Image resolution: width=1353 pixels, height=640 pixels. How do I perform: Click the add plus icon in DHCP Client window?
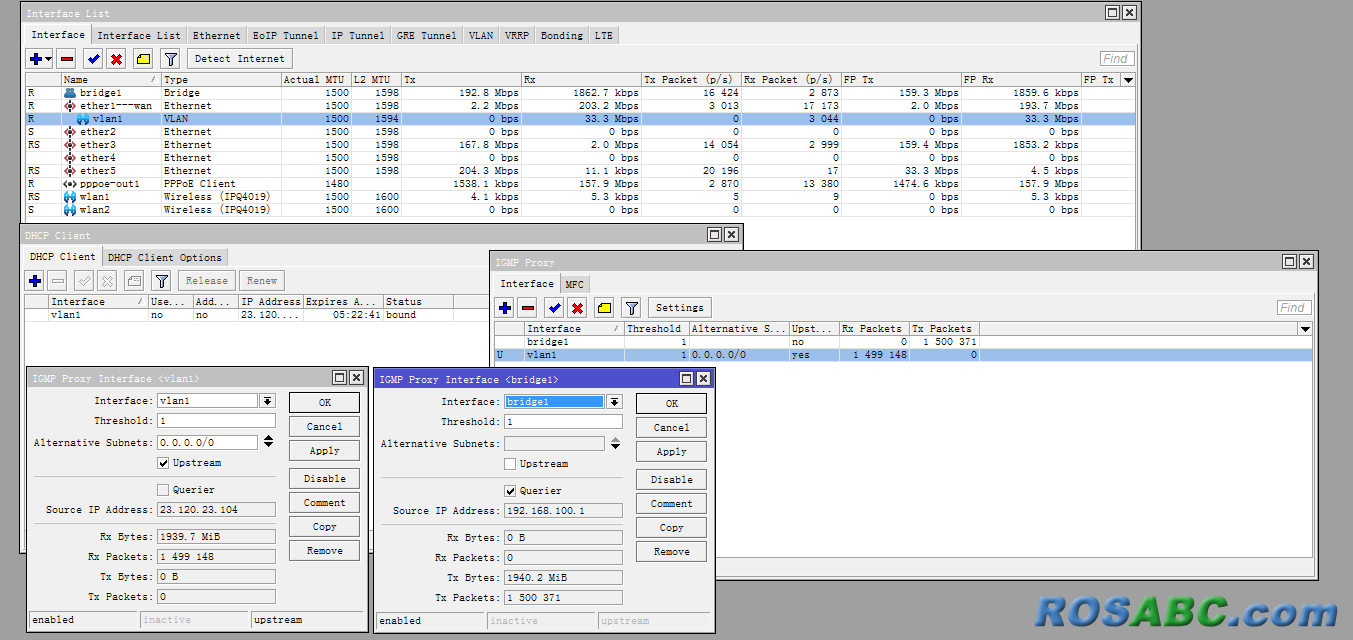(x=35, y=281)
